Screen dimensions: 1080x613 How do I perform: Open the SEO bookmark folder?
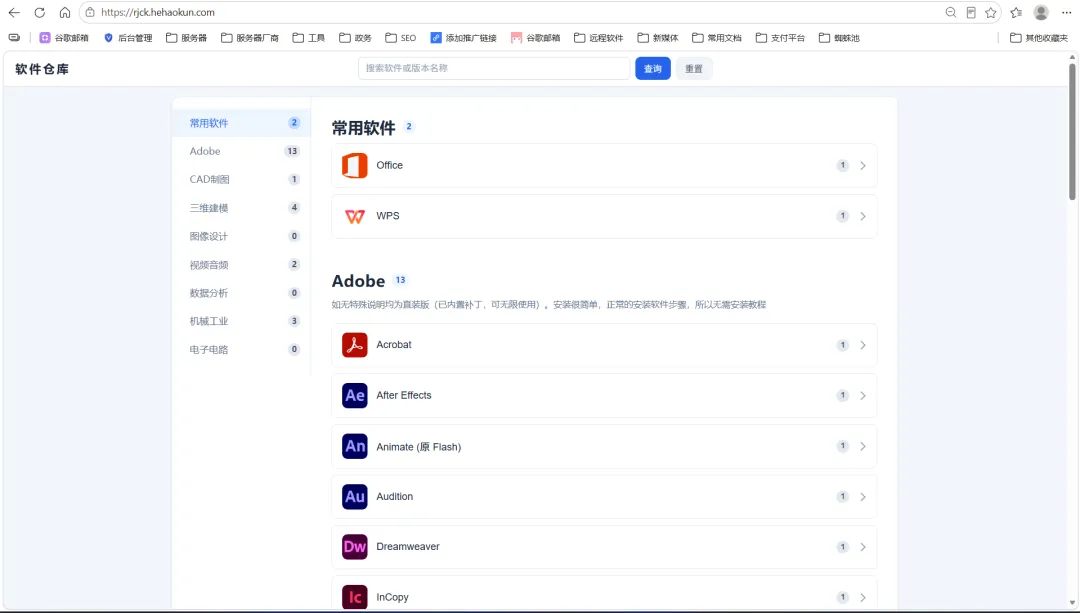[x=401, y=38]
